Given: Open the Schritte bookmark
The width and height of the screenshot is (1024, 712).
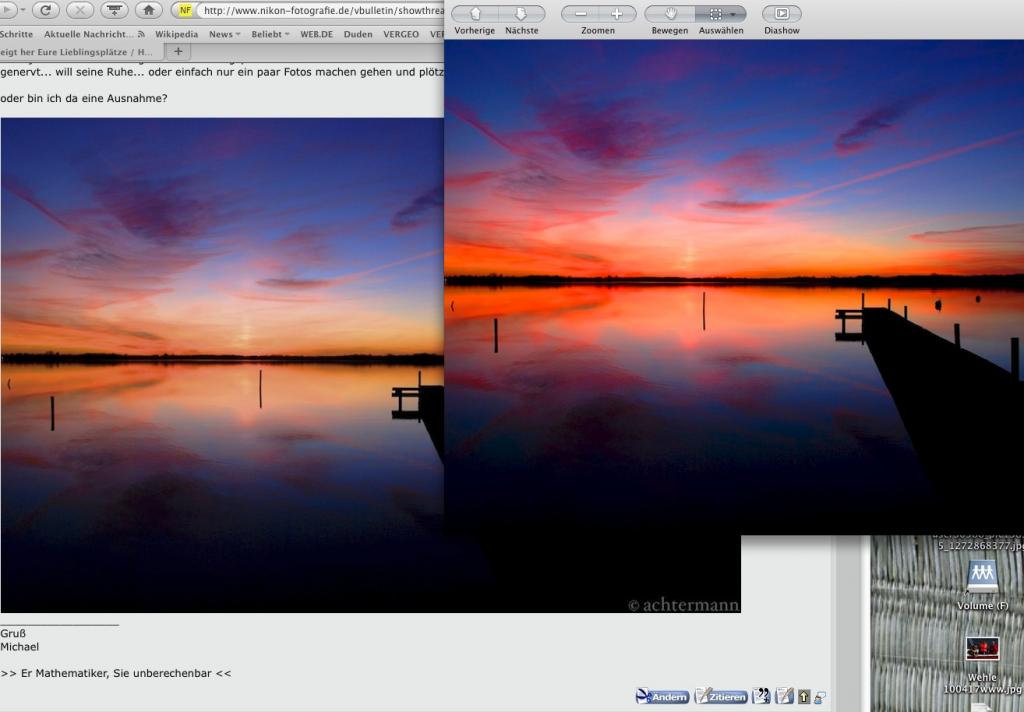Looking at the screenshot, I should [x=16, y=34].
